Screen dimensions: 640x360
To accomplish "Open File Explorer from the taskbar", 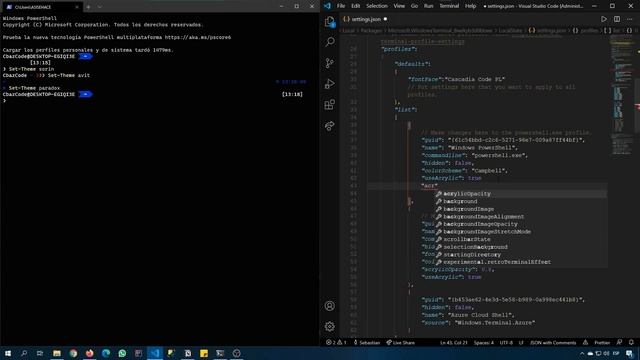I will click(57, 353).
